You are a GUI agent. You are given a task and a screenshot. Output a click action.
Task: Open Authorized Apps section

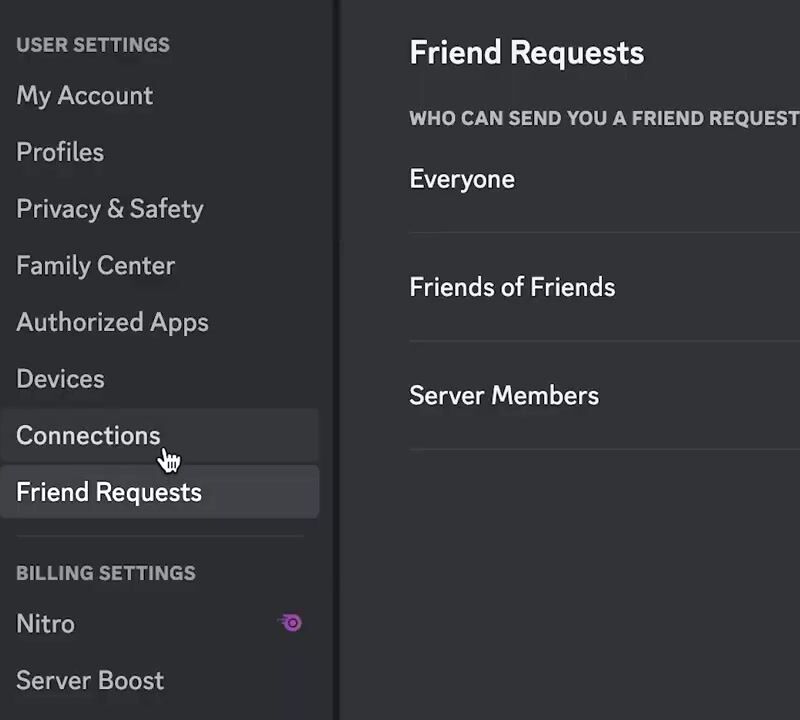pos(112,322)
